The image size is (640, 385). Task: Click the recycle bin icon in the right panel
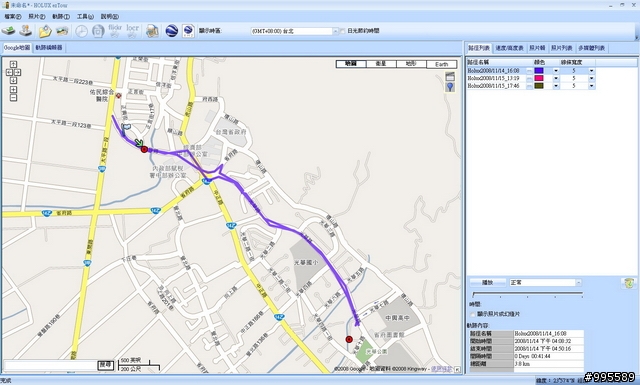point(629,283)
